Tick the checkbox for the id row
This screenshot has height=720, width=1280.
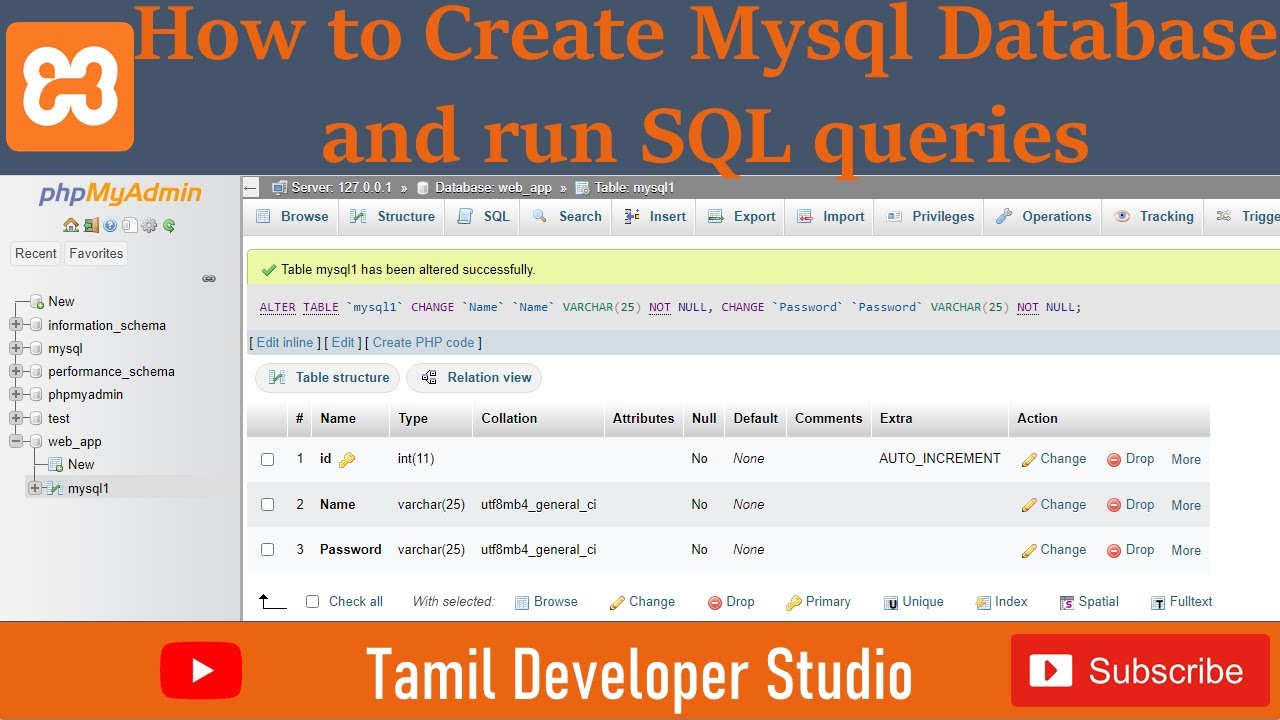pyautogui.click(x=267, y=459)
